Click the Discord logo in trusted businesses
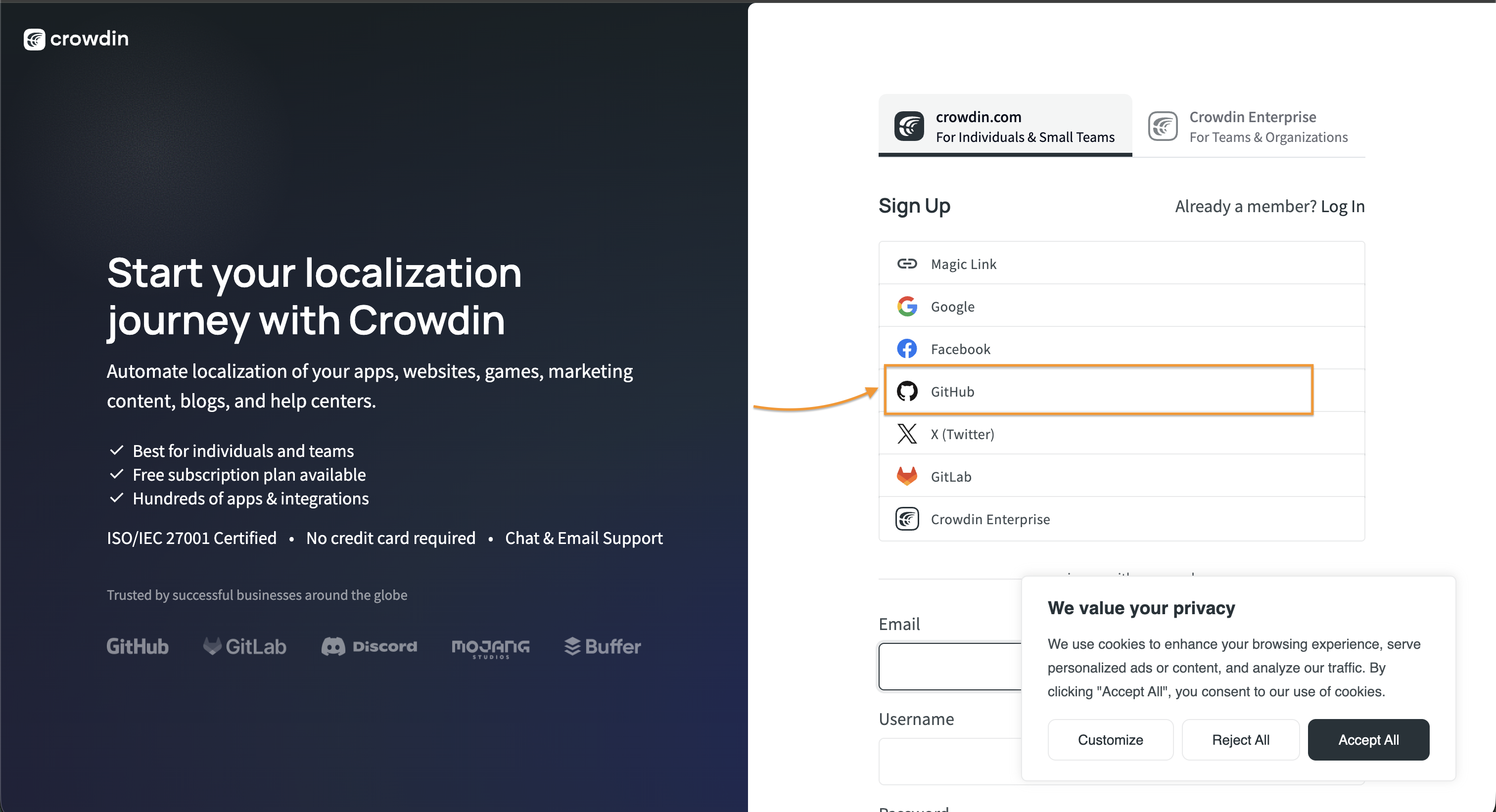Viewport: 1496px width, 812px height. click(x=370, y=646)
